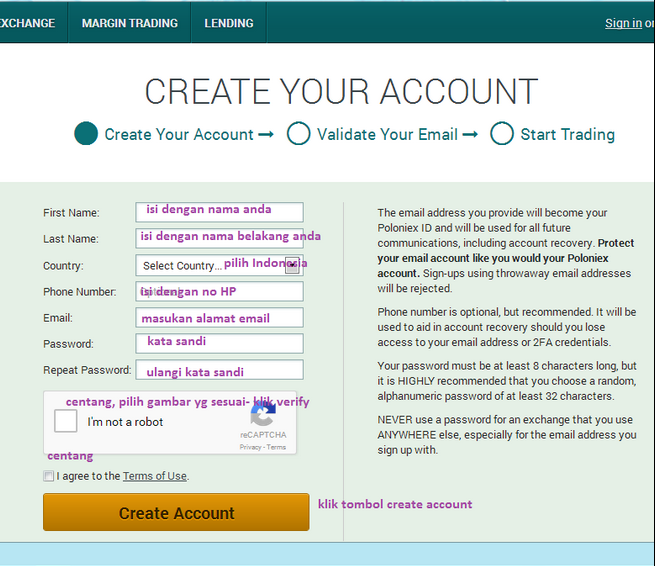
Task: Click the text 'Phone number is optional, but recommended'
Action: point(485,312)
